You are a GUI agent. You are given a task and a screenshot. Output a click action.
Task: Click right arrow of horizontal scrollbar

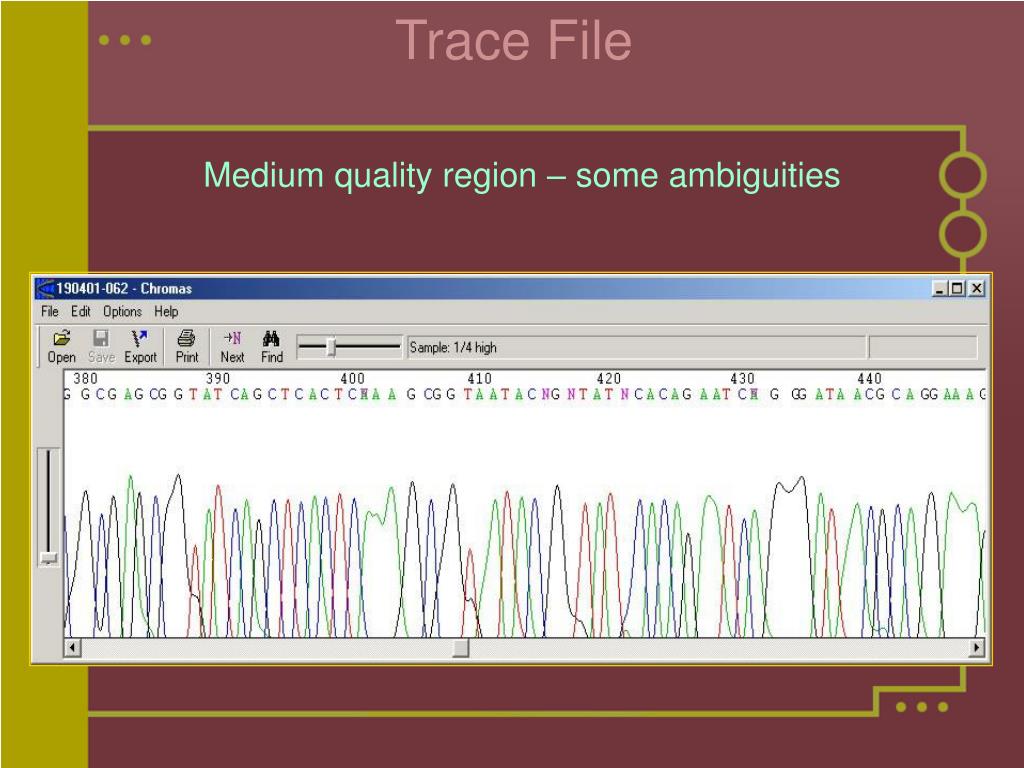coord(977,648)
